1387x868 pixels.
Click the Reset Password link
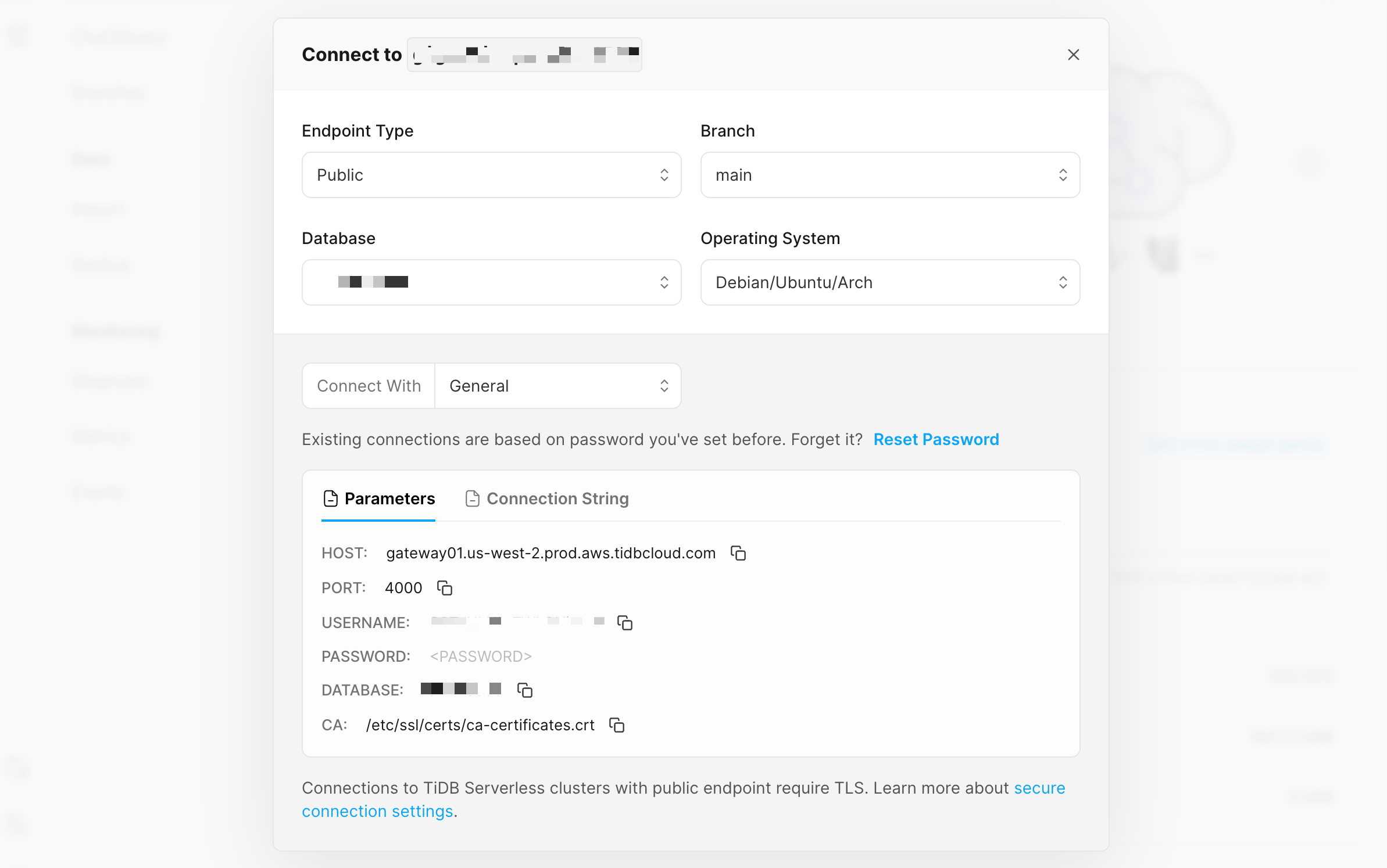click(936, 439)
